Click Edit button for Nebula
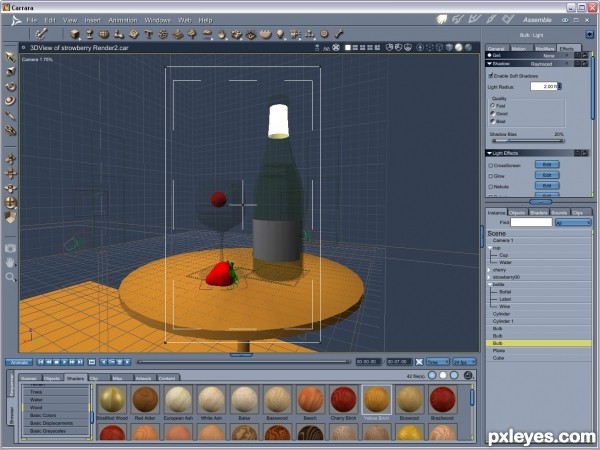 click(547, 186)
